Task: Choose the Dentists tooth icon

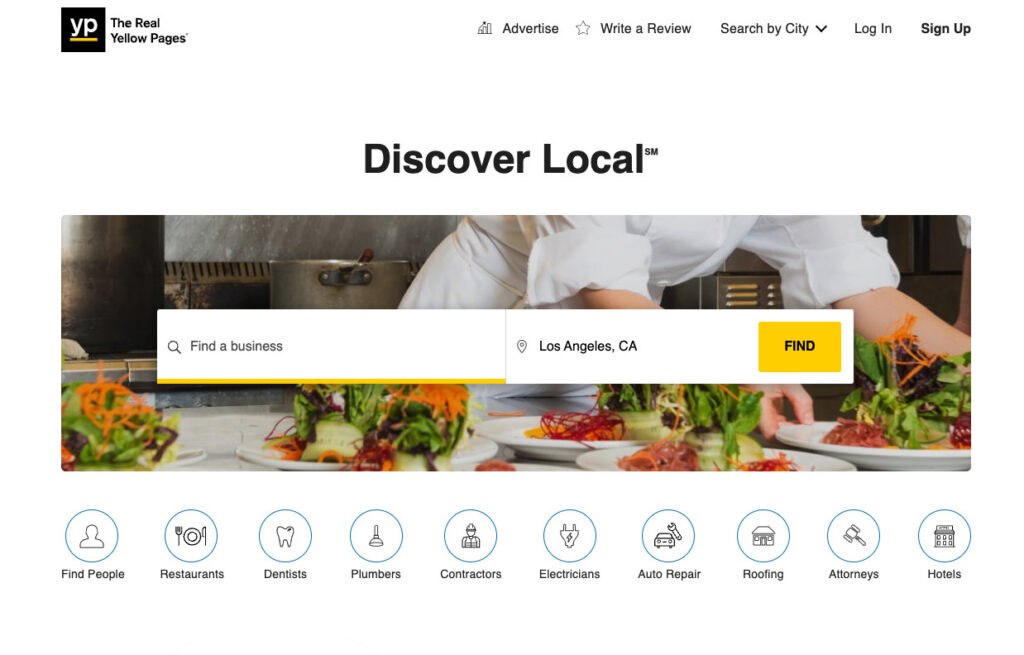Action: click(x=285, y=535)
